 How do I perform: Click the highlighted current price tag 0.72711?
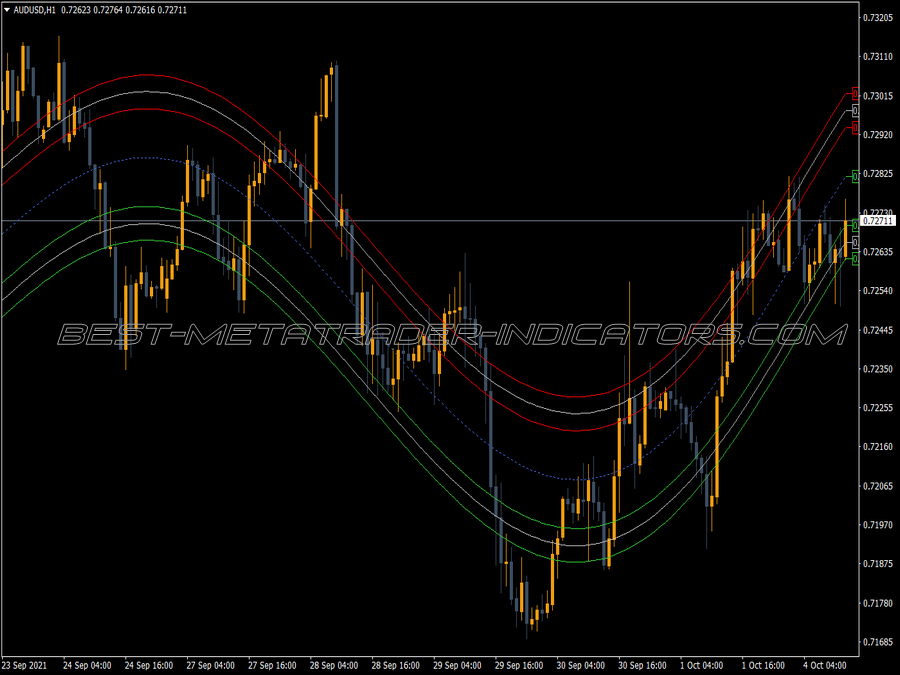click(x=878, y=221)
